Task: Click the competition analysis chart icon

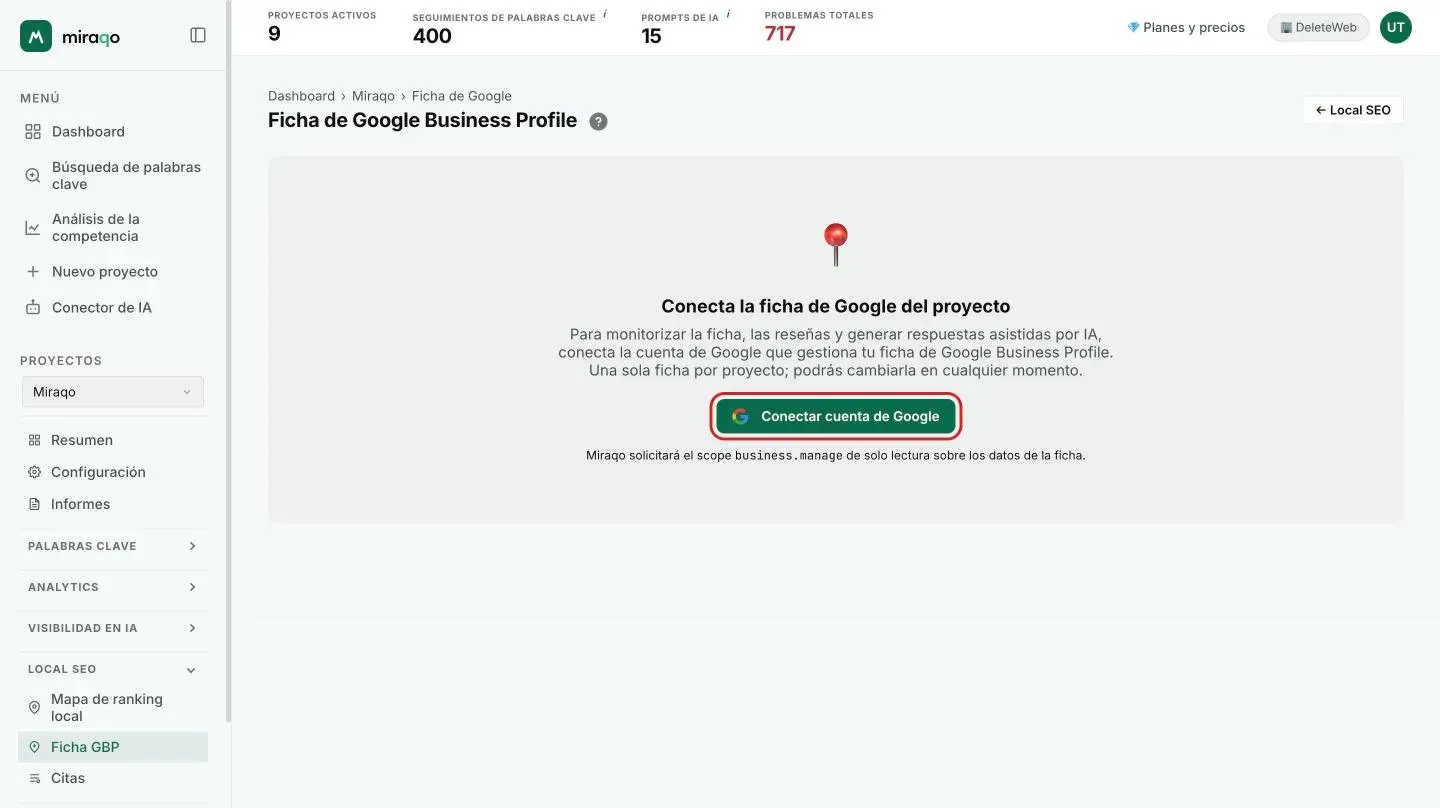Action: pyautogui.click(x=33, y=227)
